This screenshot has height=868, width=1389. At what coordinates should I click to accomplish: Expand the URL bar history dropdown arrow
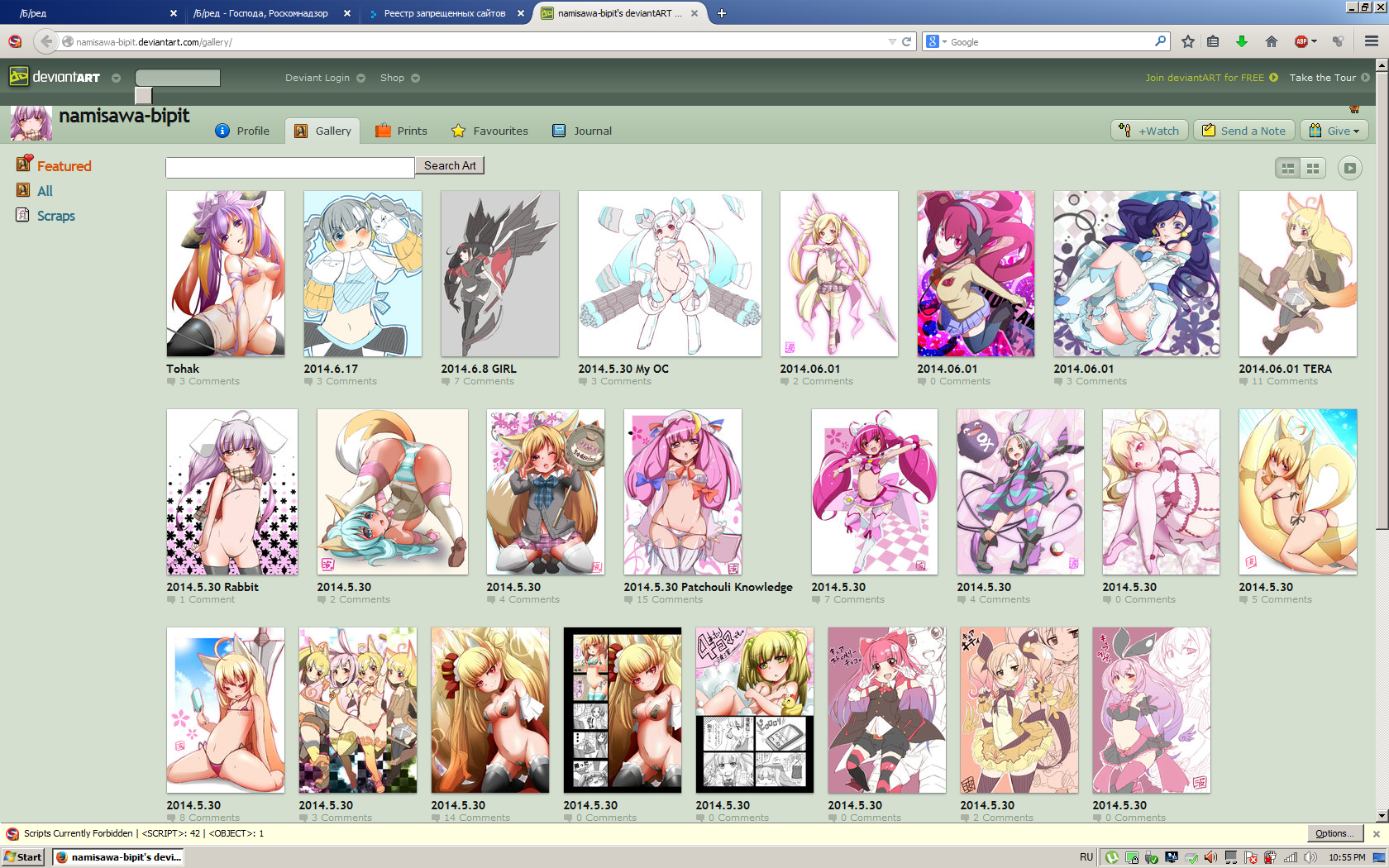892,41
